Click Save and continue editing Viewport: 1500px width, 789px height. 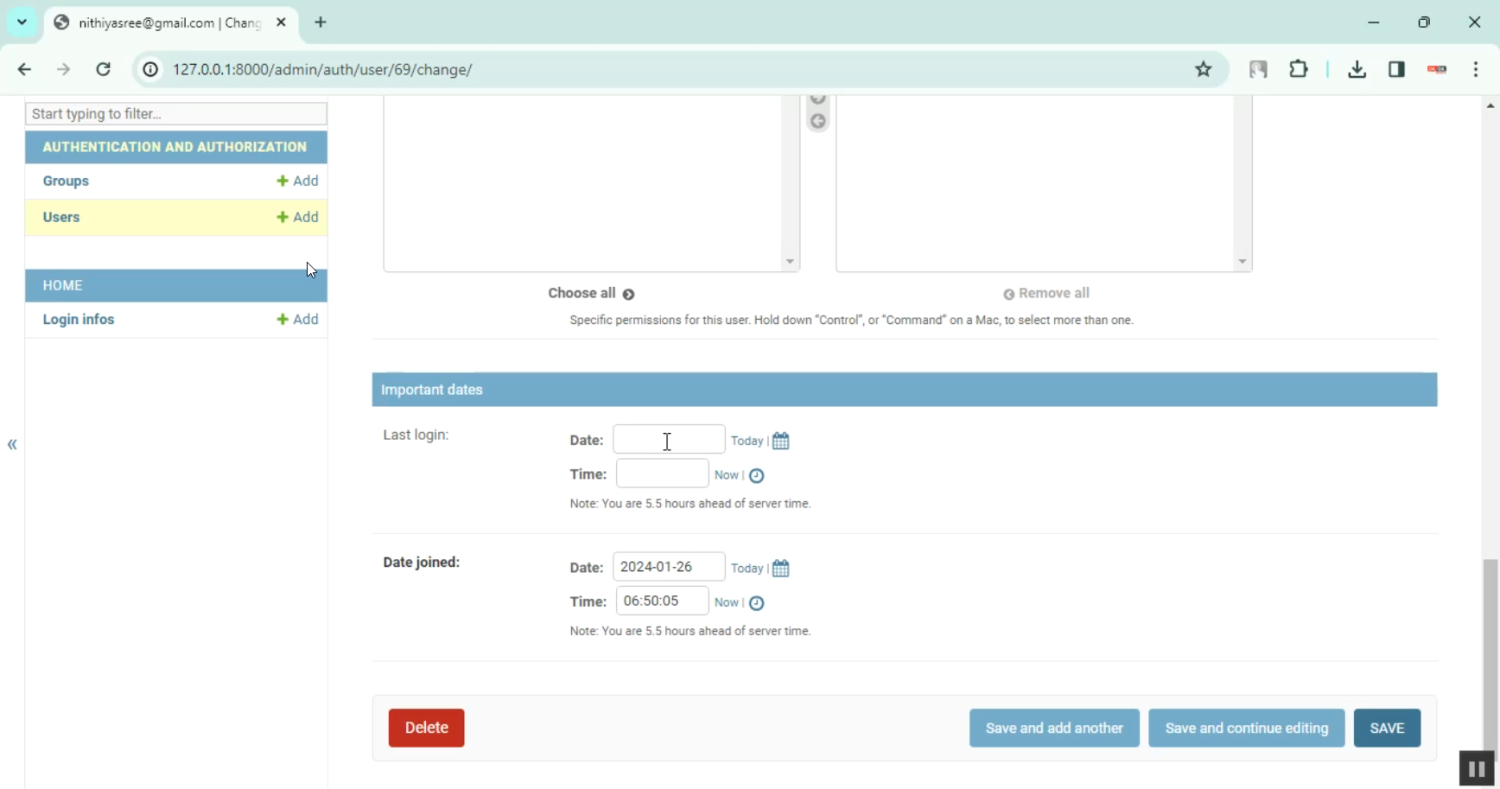pos(1246,728)
